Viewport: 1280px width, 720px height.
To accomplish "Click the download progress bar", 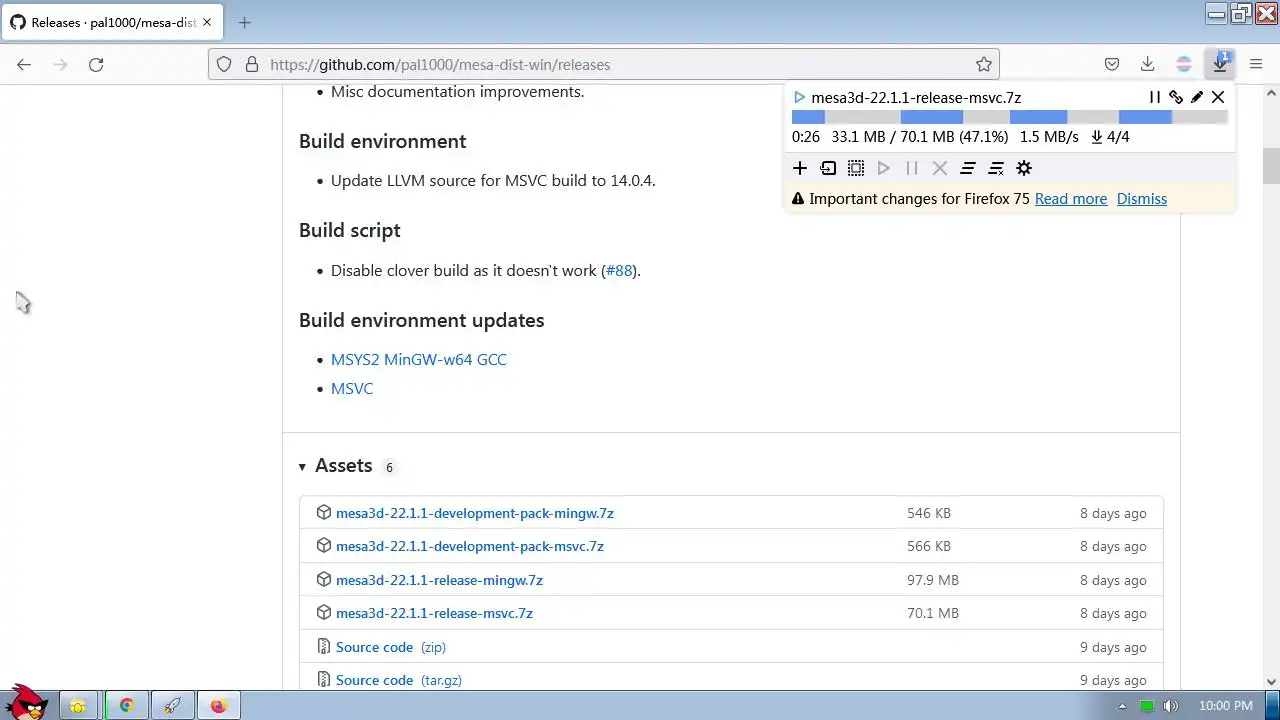I will 1009,117.
